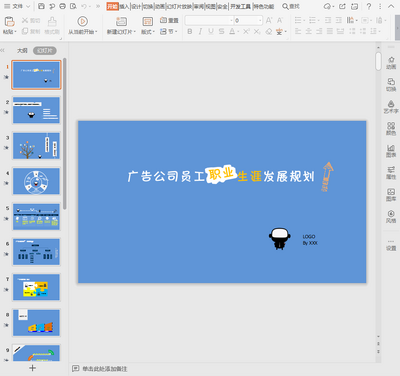Click the Print icon in quick access toolbar
Screen dimensions: 400x376
[x=62, y=6]
